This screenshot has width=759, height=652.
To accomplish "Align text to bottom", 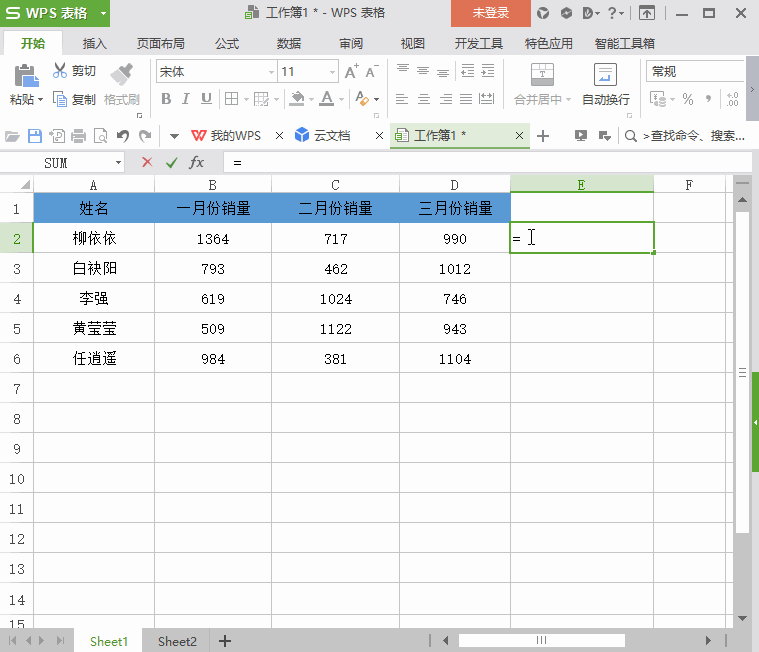I will pos(443,72).
